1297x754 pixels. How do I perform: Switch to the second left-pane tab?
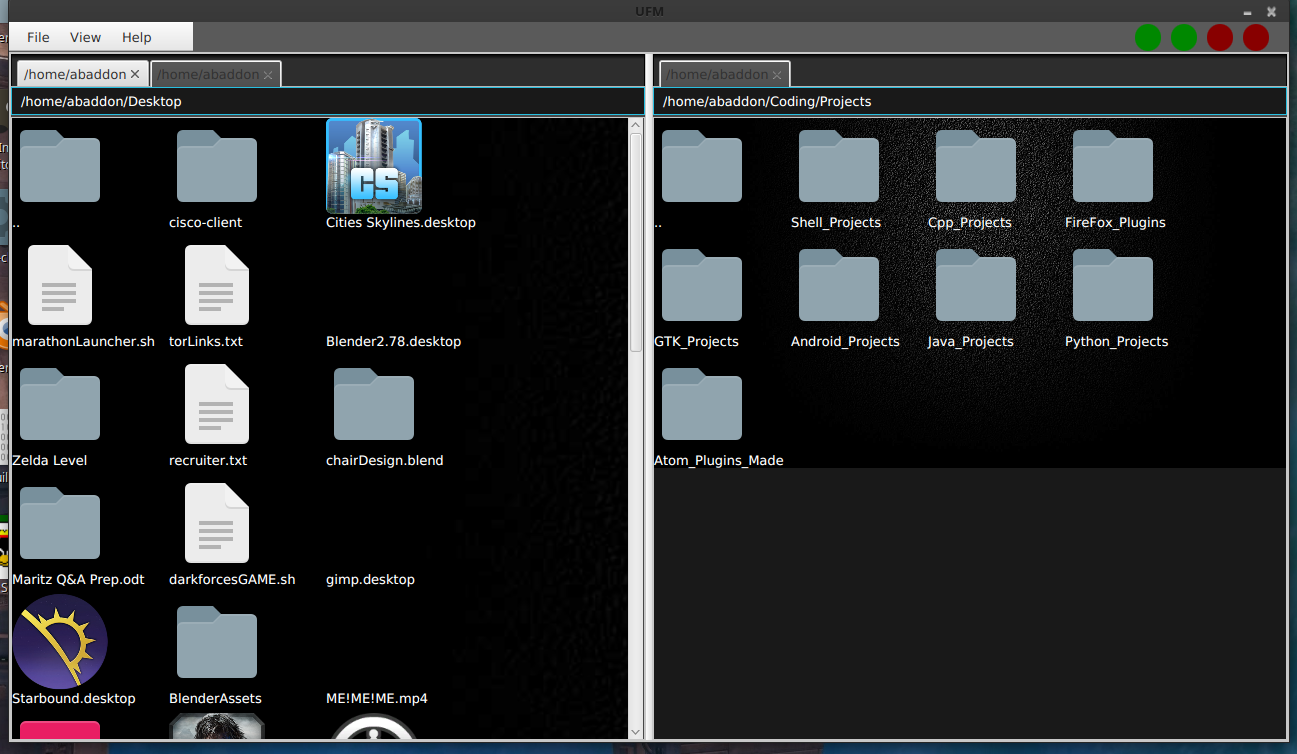(x=208, y=74)
